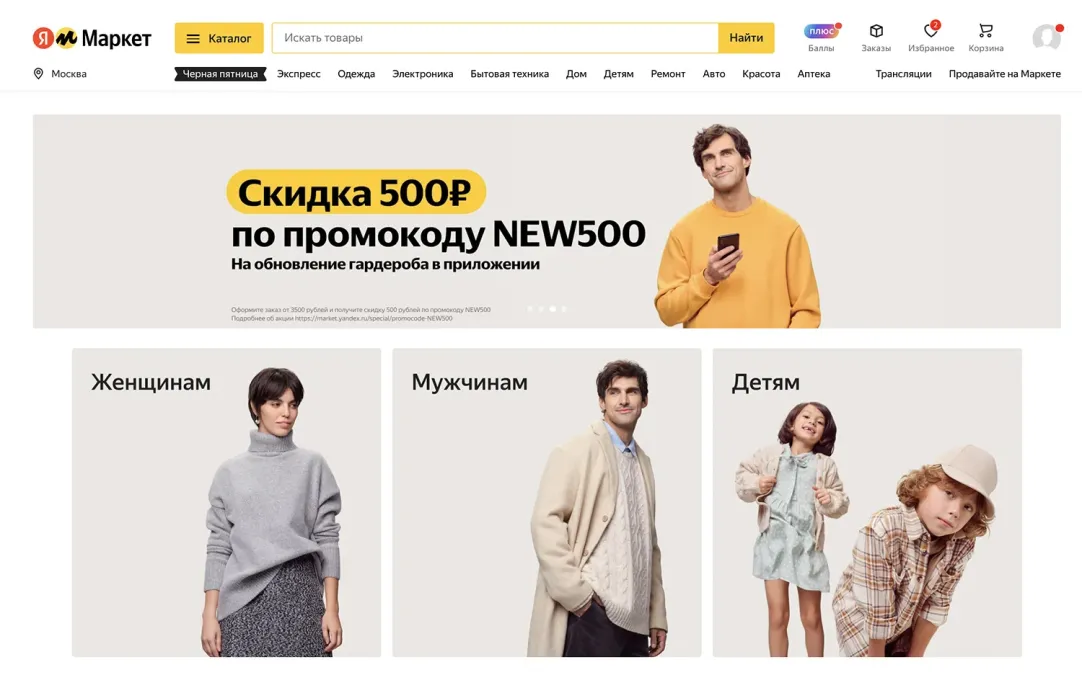Open the Мужчинам category card
The image size is (1082, 675).
point(547,502)
